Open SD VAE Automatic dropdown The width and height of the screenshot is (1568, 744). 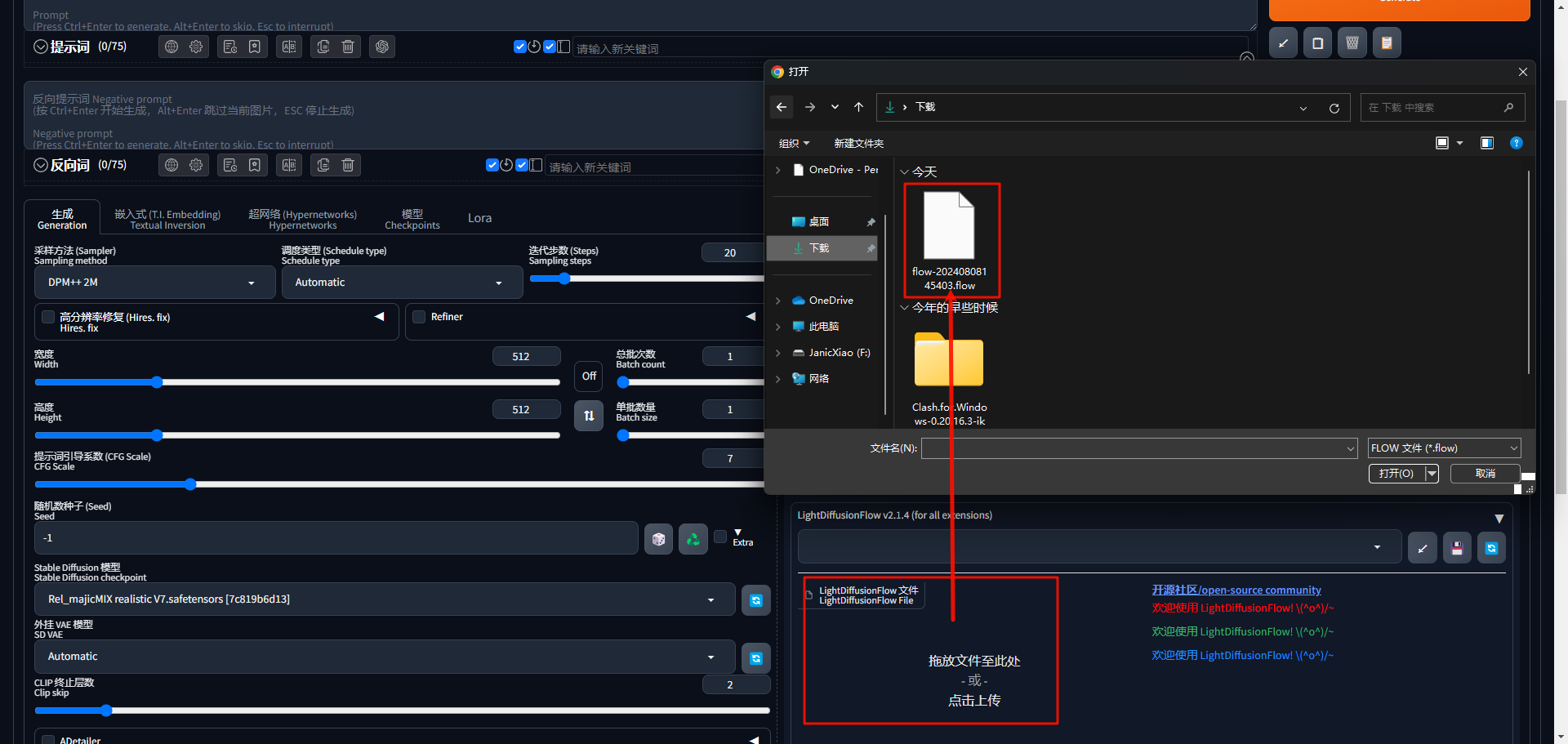click(x=385, y=657)
